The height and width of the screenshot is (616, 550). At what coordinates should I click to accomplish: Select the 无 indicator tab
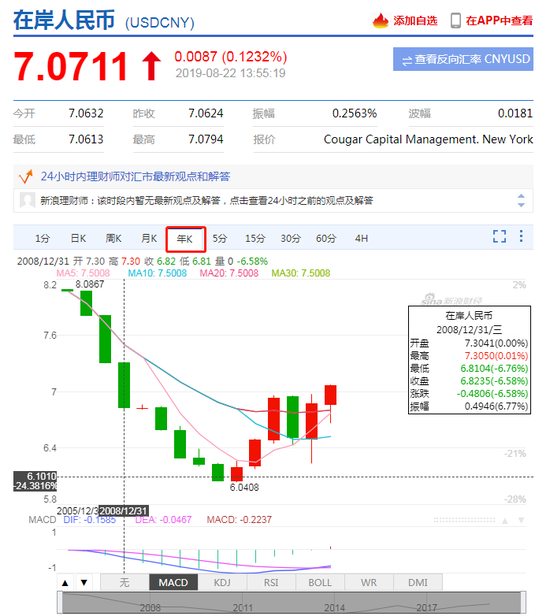125,582
